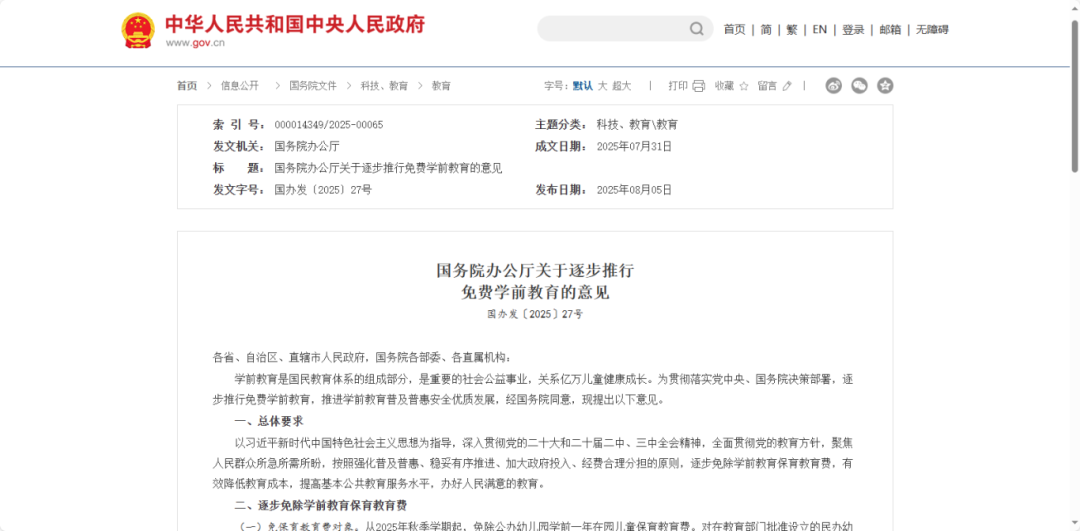Focus the site search input field
The image size is (1080, 531).
613,29
